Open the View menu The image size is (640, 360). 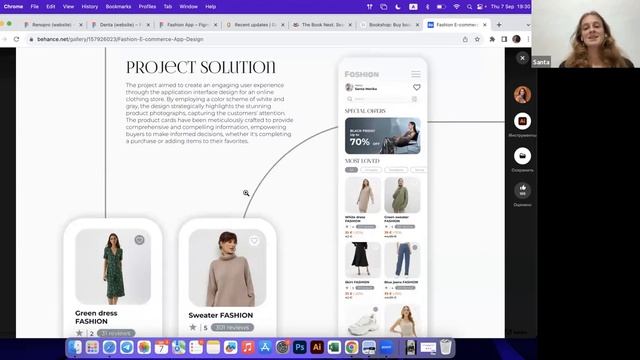pos(68,7)
